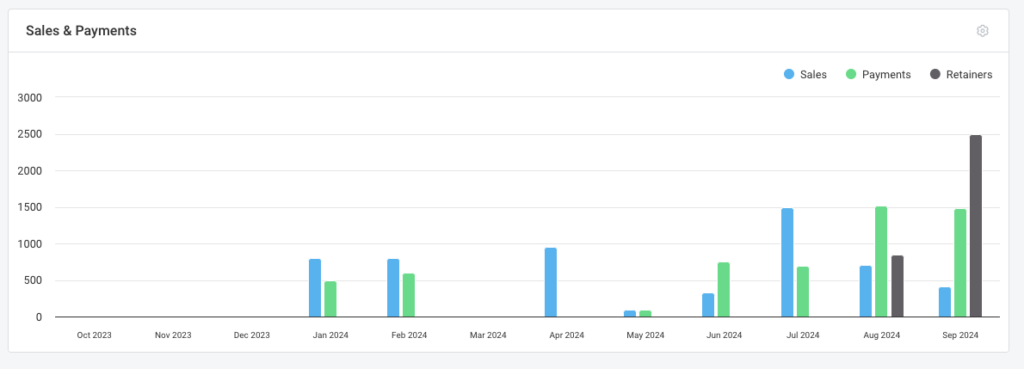Image resolution: width=1024 pixels, height=369 pixels.
Task: Click the Dec 2023 axis label
Action: [251, 335]
